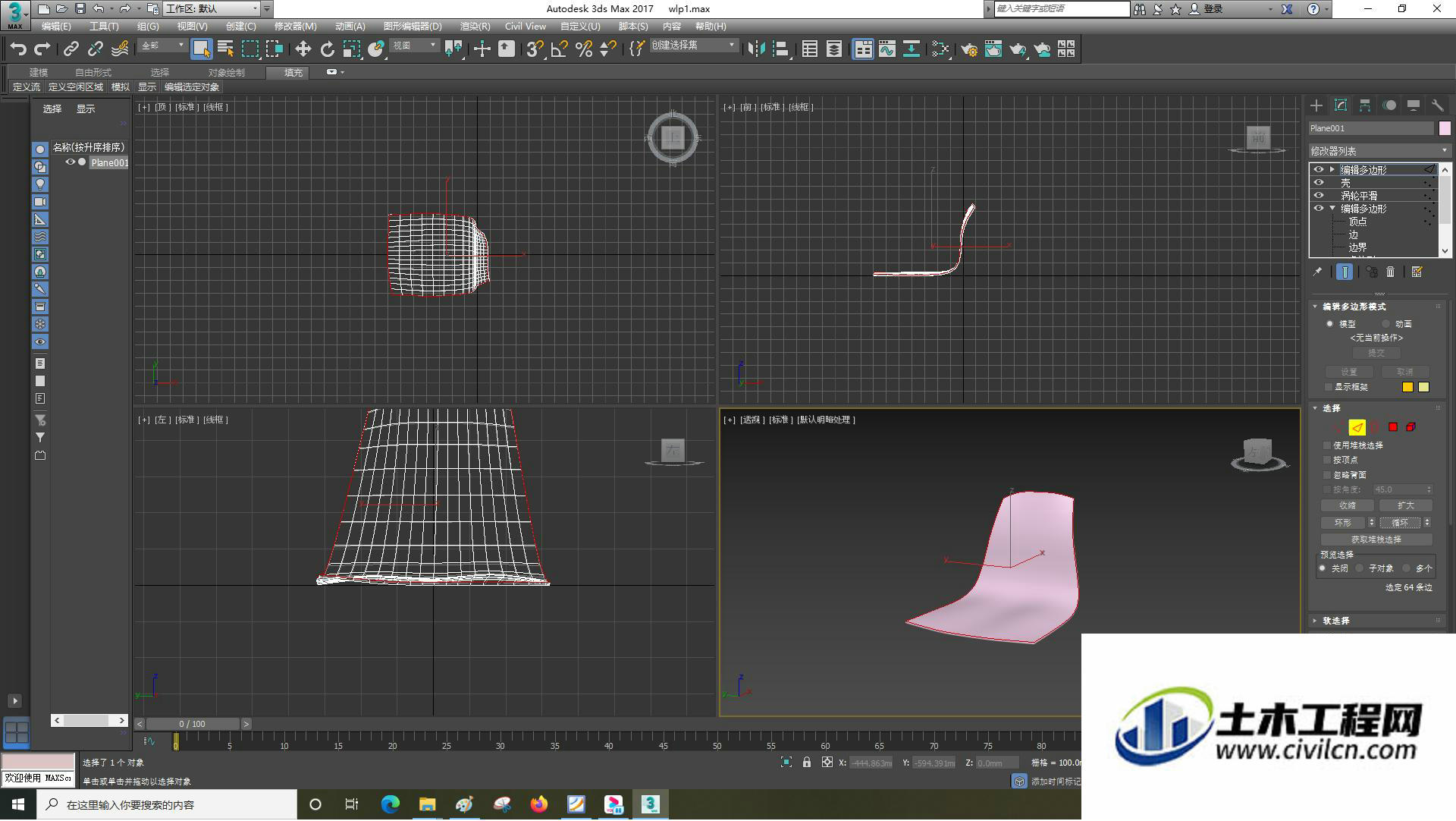Screen dimensions: 1456x821
Task: Open 工作区: 默认 workspace dropdown
Action: (211, 8)
